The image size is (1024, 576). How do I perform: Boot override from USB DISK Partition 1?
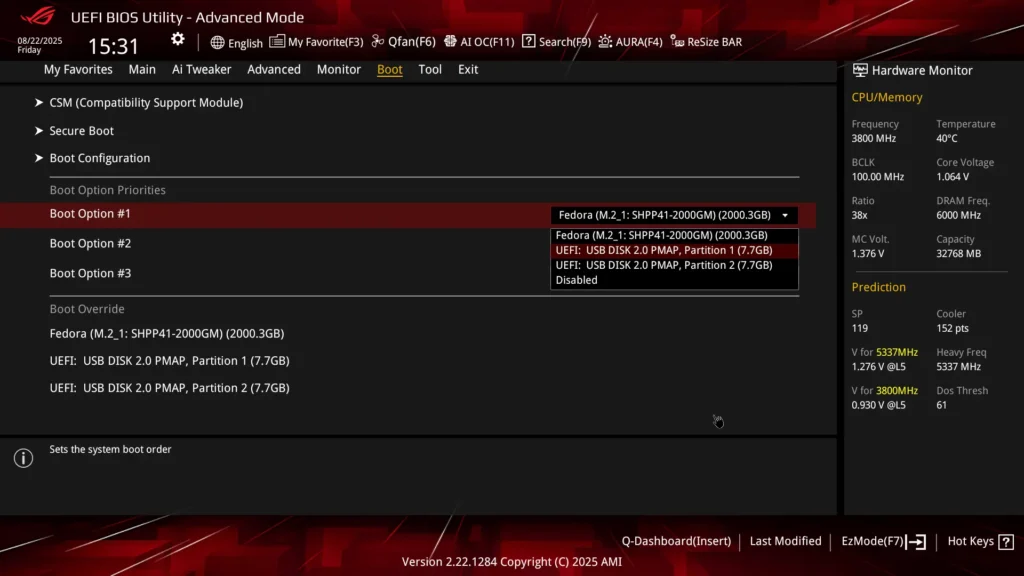[170, 360]
